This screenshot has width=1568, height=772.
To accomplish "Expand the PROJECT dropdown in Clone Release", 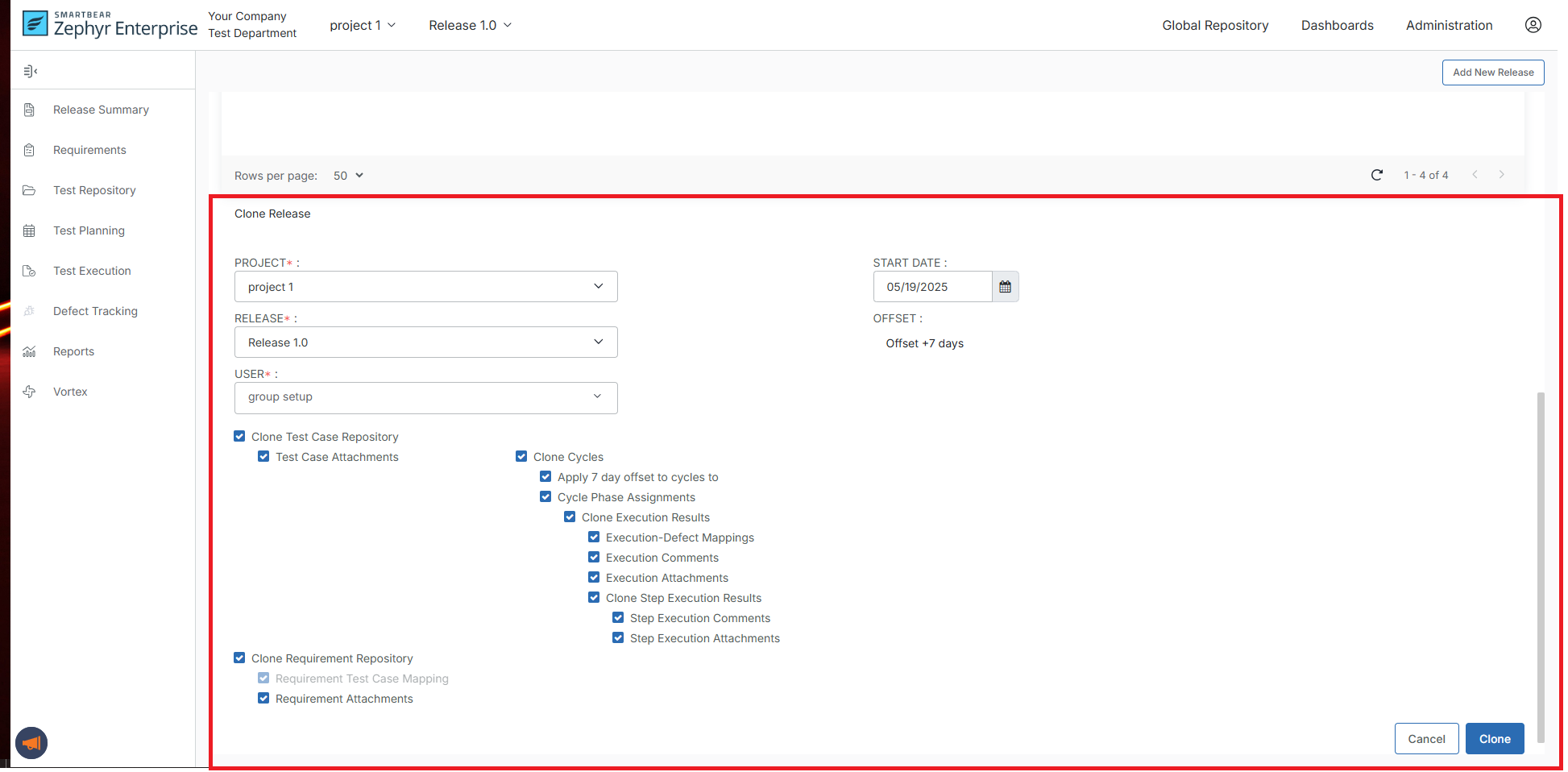I will click(425, 287).
